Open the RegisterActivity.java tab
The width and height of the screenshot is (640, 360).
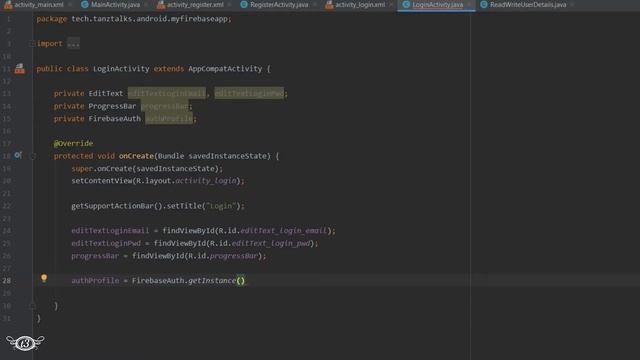(279, 4)
